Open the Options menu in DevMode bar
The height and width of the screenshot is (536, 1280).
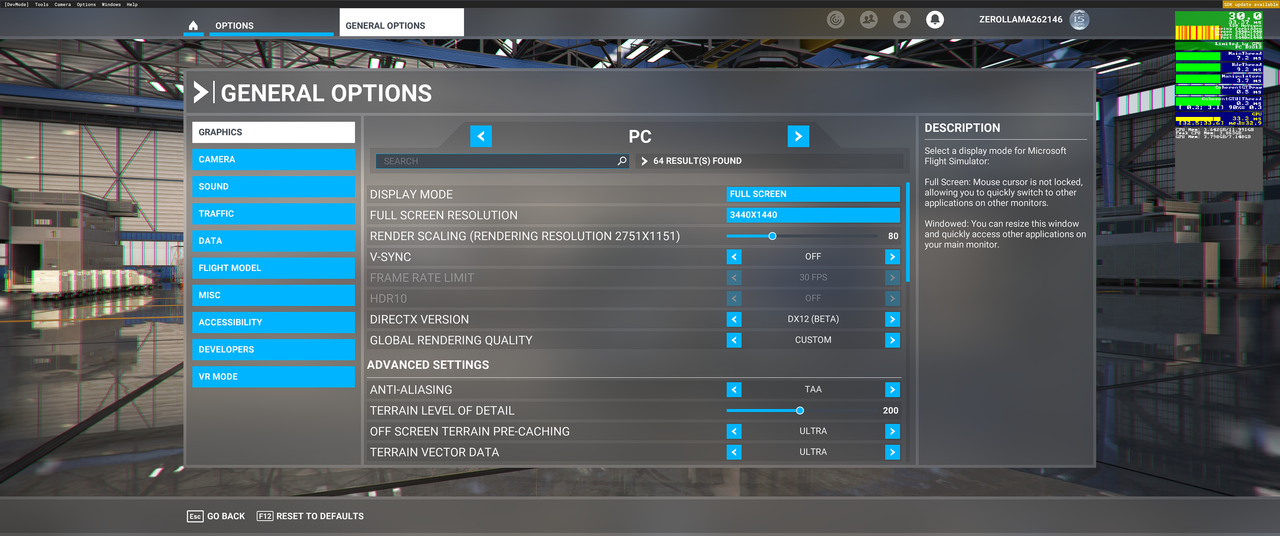coord(86,4)
